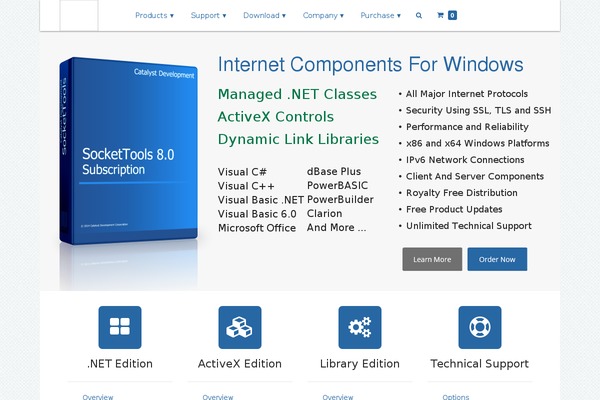600x400 pixels.
Task: Open the Company menu
Action: pyautogui.click(x=322, y=16)
